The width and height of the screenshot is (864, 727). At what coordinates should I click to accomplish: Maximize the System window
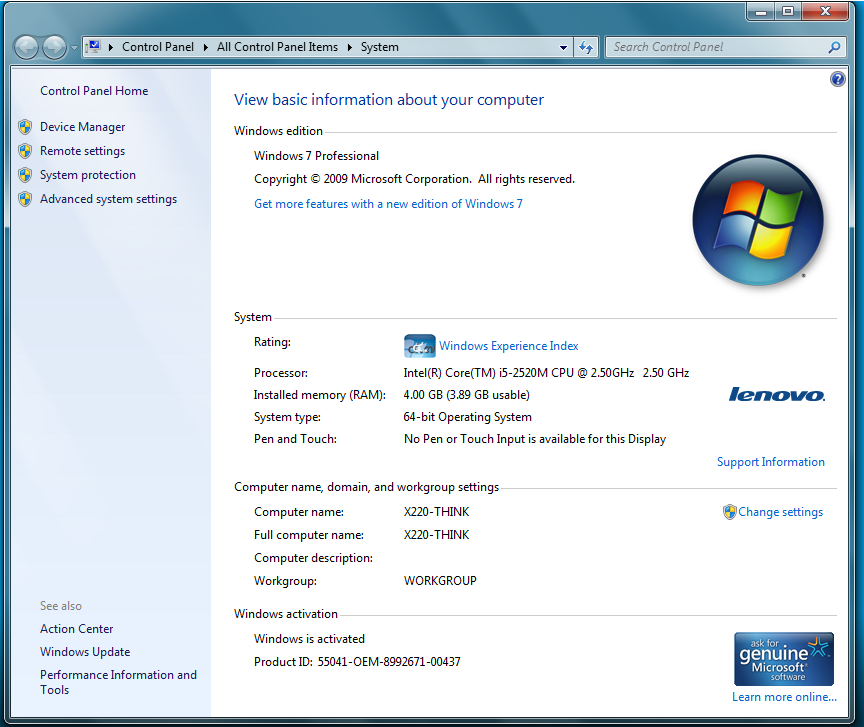coord(788,11)
